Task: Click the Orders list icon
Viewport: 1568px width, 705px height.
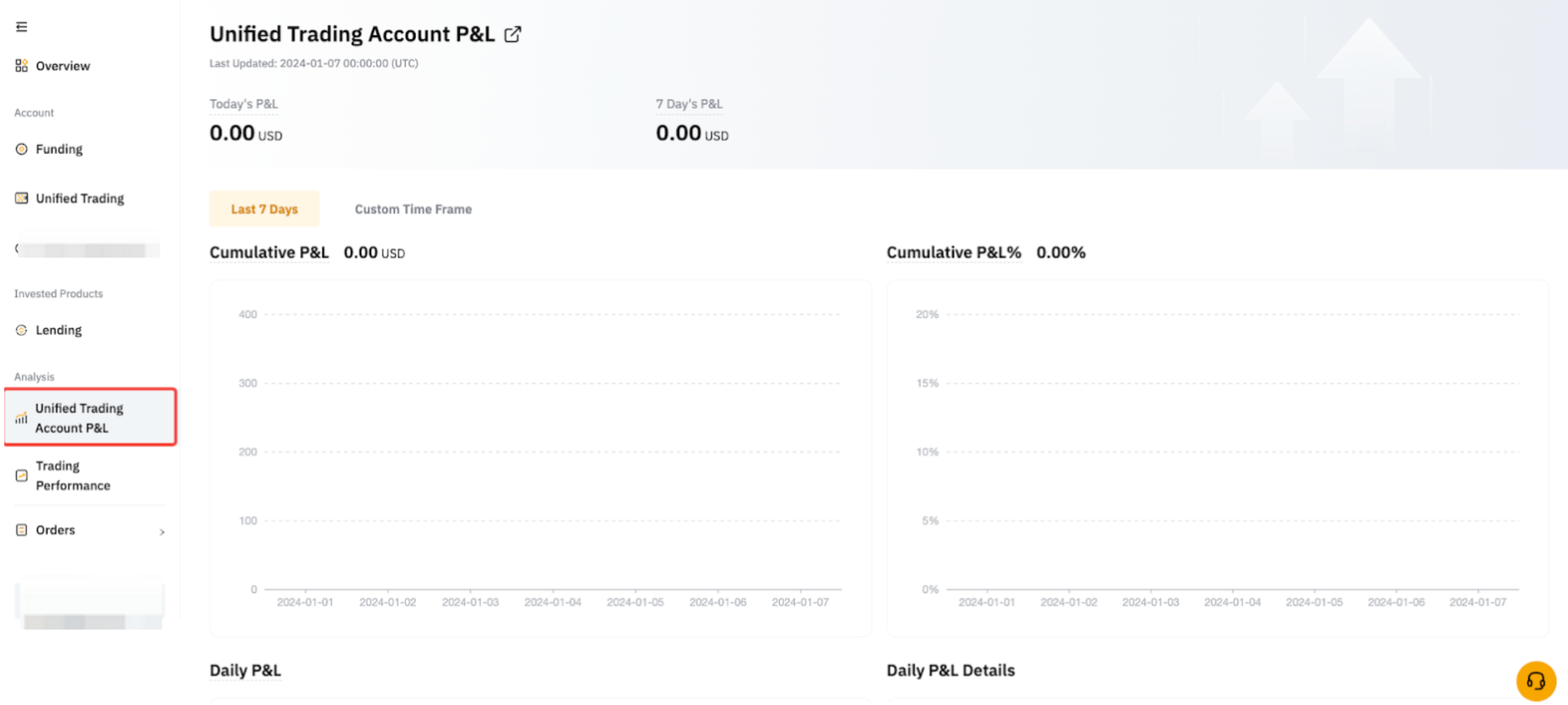Action: pyautogui.click(x=21, y=531)
